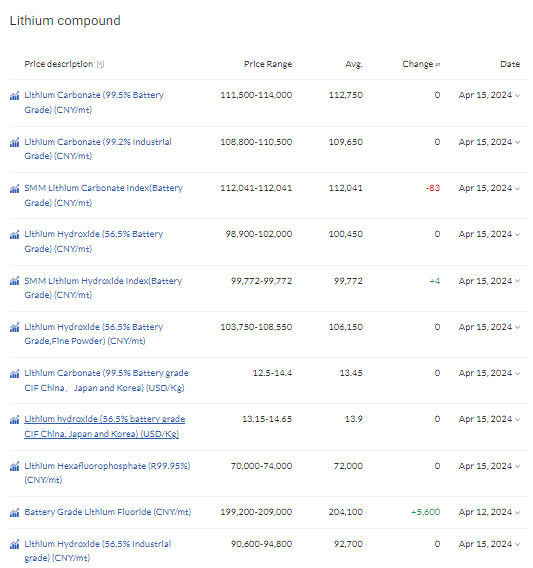Open Lithium hydroxide CIF China, Japan and Korea link
The height and width of the screenshot is (568, 533).
(105, 426)
